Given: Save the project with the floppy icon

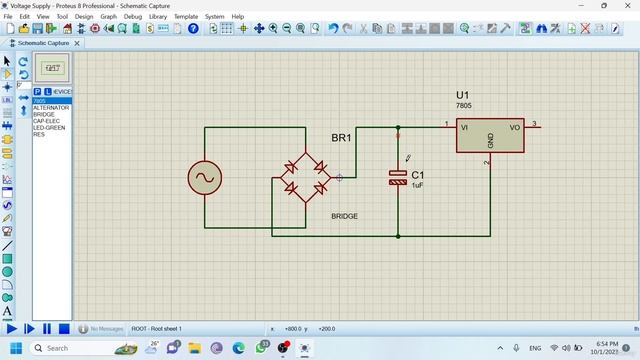Looking at the screenshot, I should [x=38, y=28].
